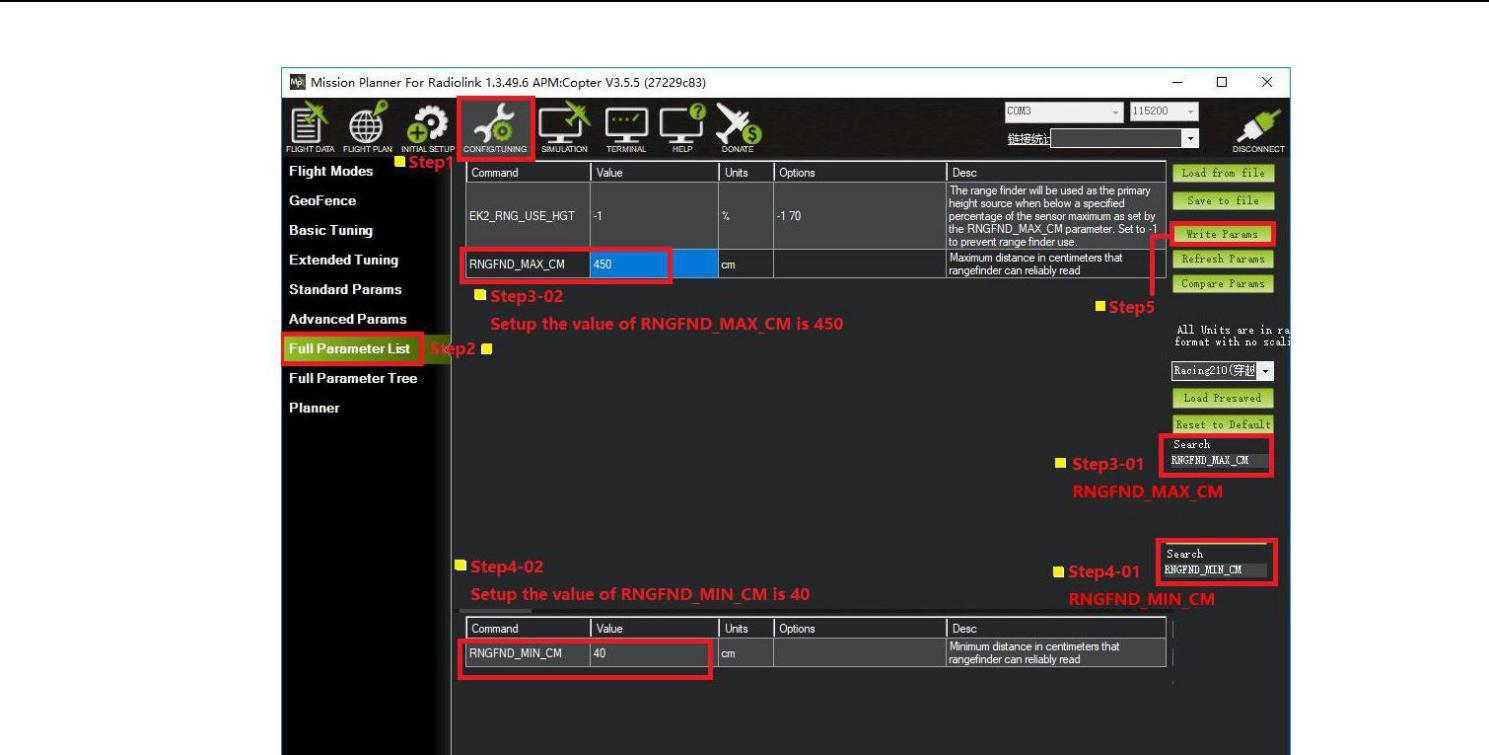Click the Command column header in top table
This screenshot has height=755, width=1489.
click(528, 172)
